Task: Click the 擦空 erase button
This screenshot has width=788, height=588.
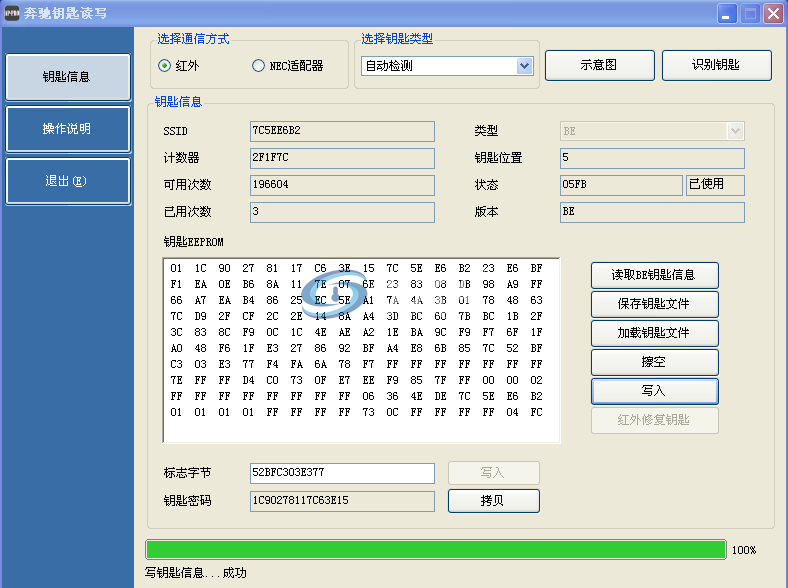Action: tap(654, 362)
